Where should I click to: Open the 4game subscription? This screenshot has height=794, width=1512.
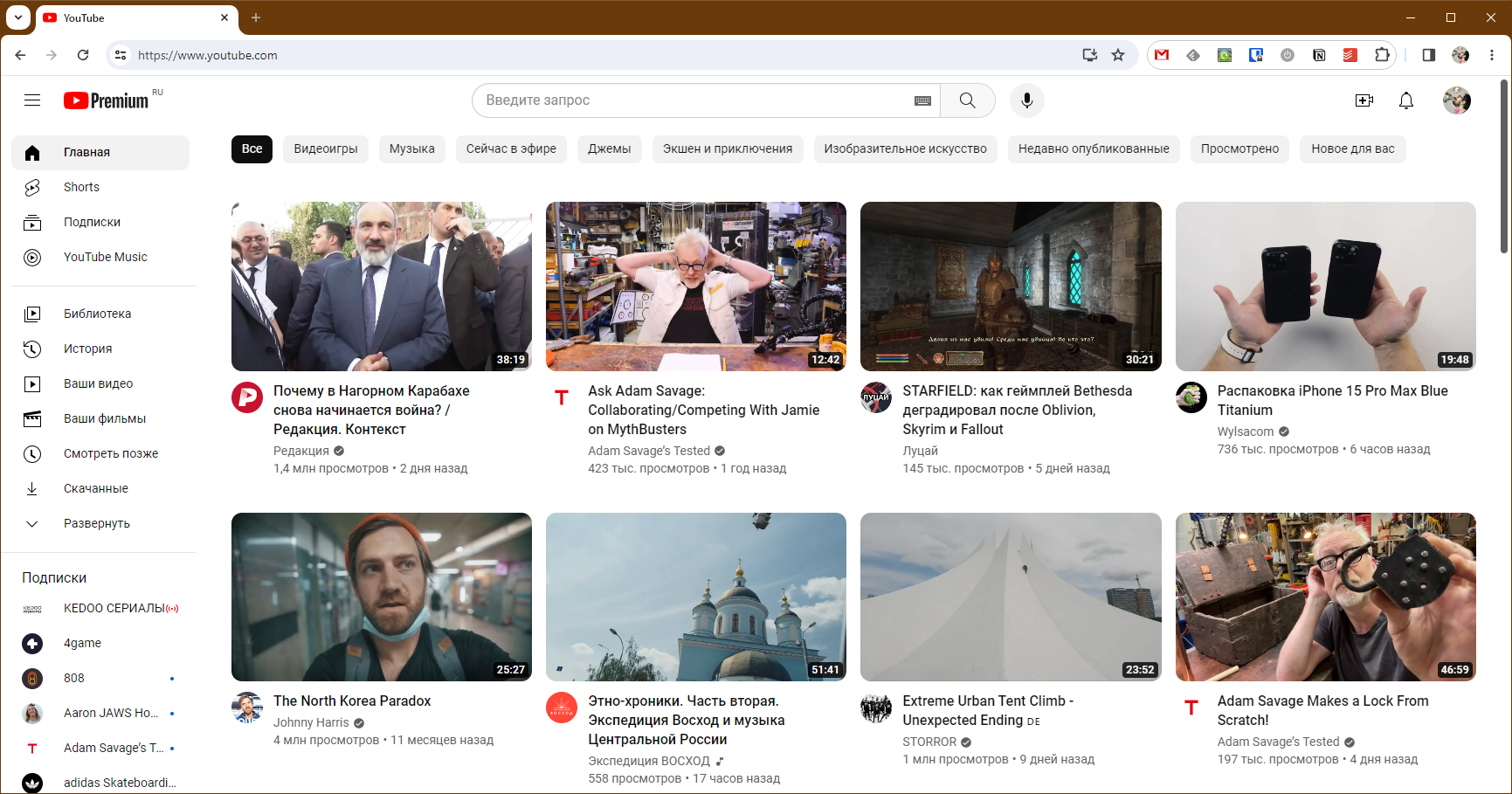(100, 643)
